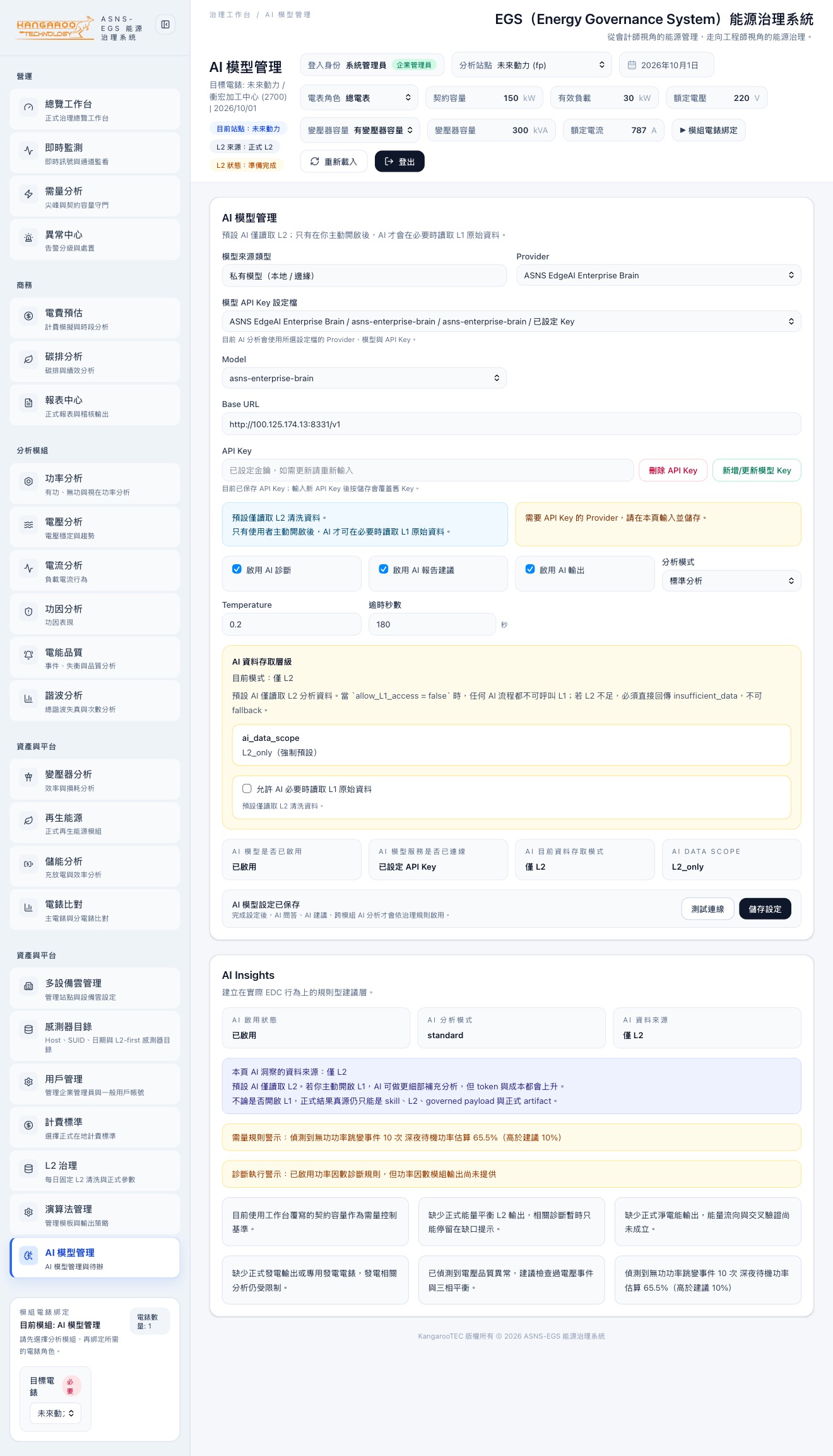Click the 刪除 API Key button
Viewport: 833px width, 1456px height.
coord(673,470)
